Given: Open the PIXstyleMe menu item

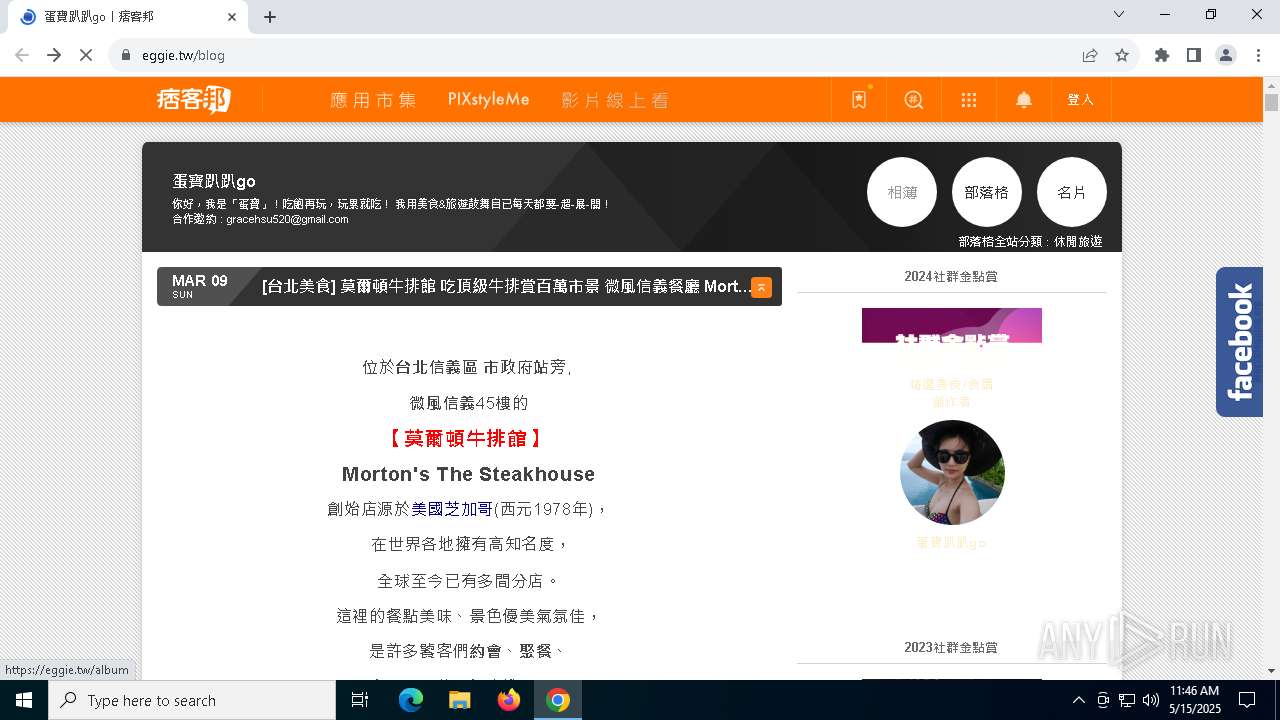Looking at the screenshot, I should click(x=489, y=100).
